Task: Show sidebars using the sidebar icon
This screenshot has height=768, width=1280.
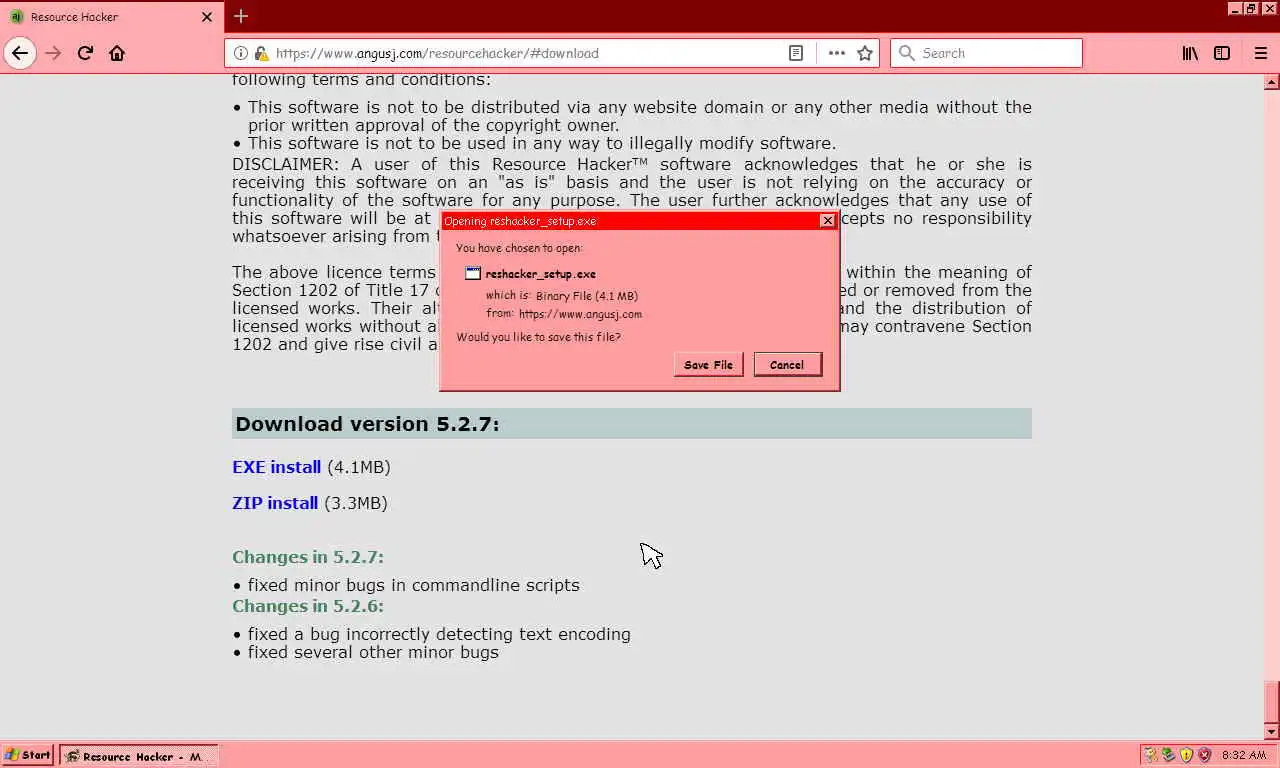Action: click(x=1222, y=53)
